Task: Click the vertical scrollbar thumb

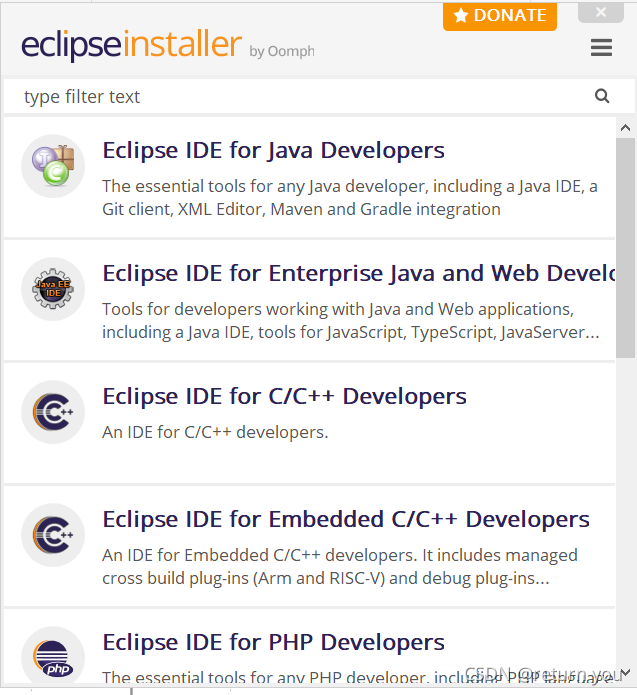Action: coord(625,247)
